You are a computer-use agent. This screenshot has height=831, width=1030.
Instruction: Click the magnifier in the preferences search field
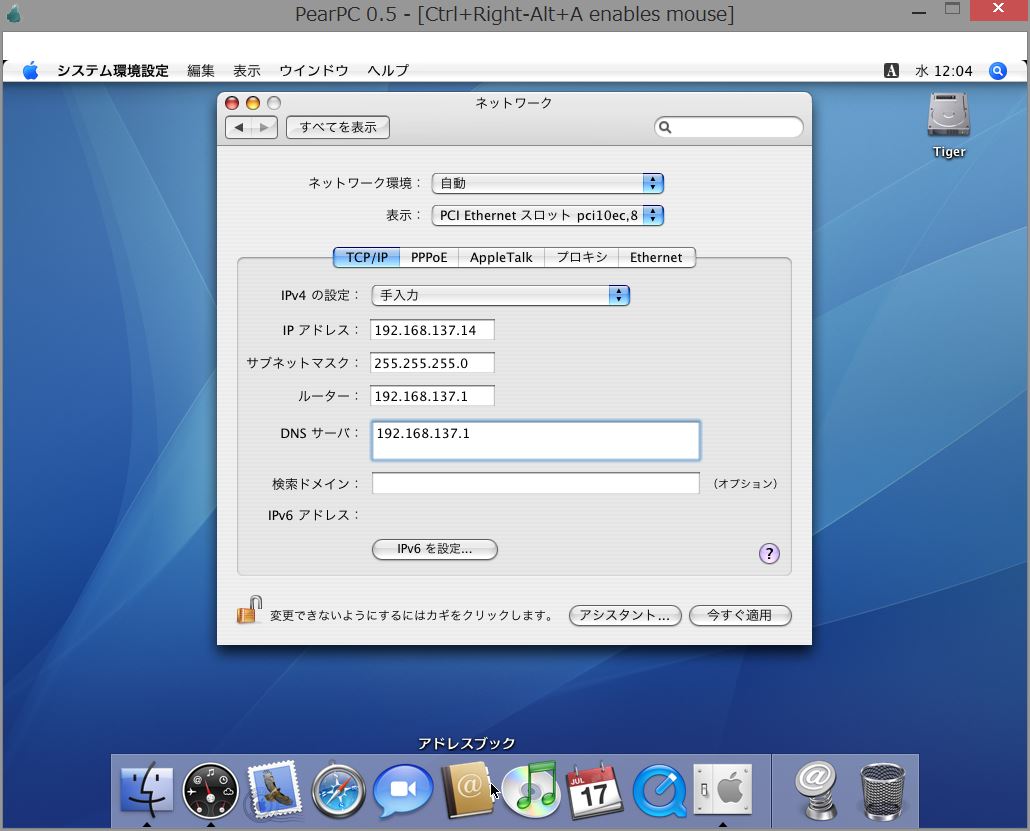665,127
